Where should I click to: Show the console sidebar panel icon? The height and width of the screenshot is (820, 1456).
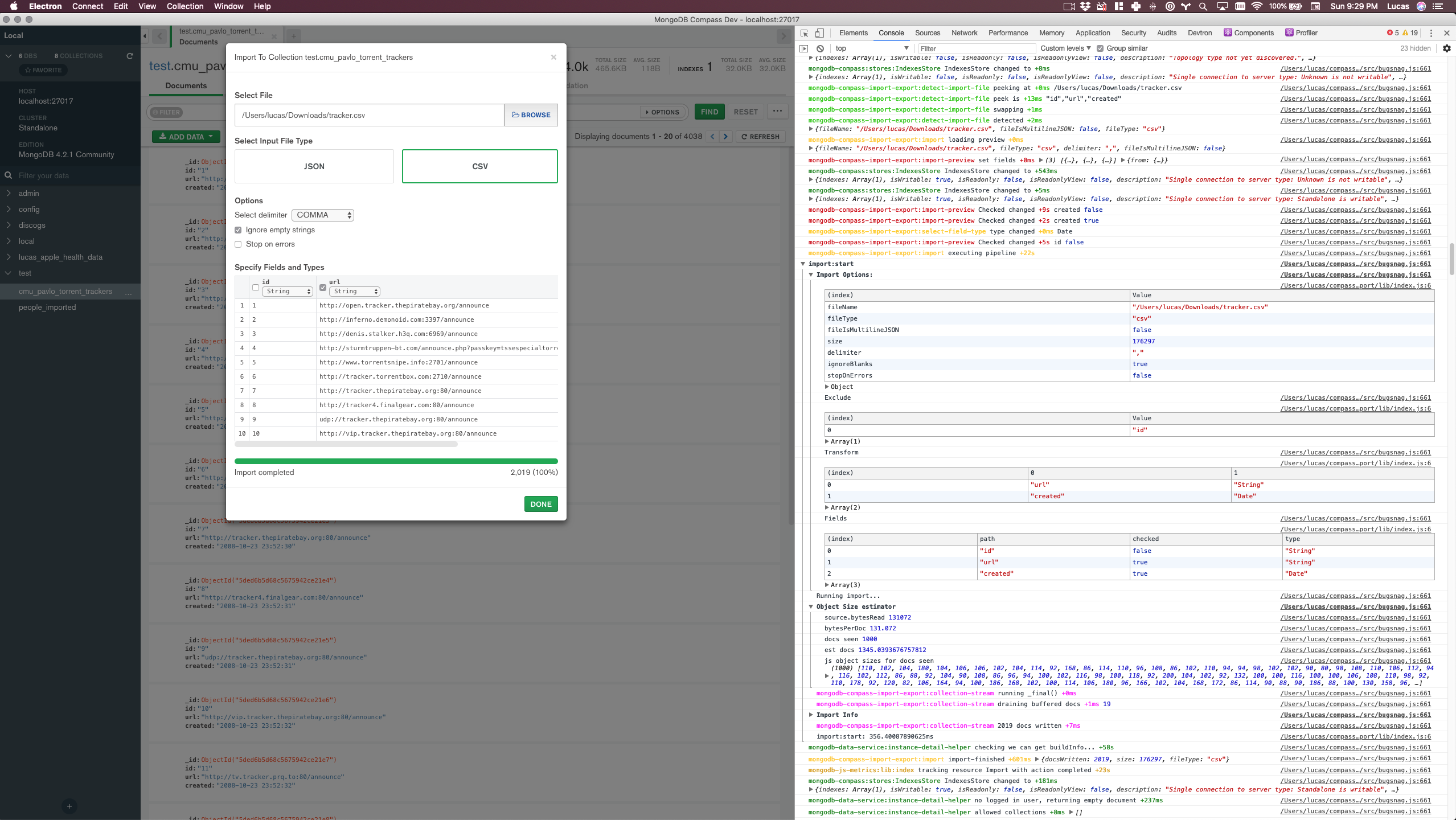tap(804, 48)
